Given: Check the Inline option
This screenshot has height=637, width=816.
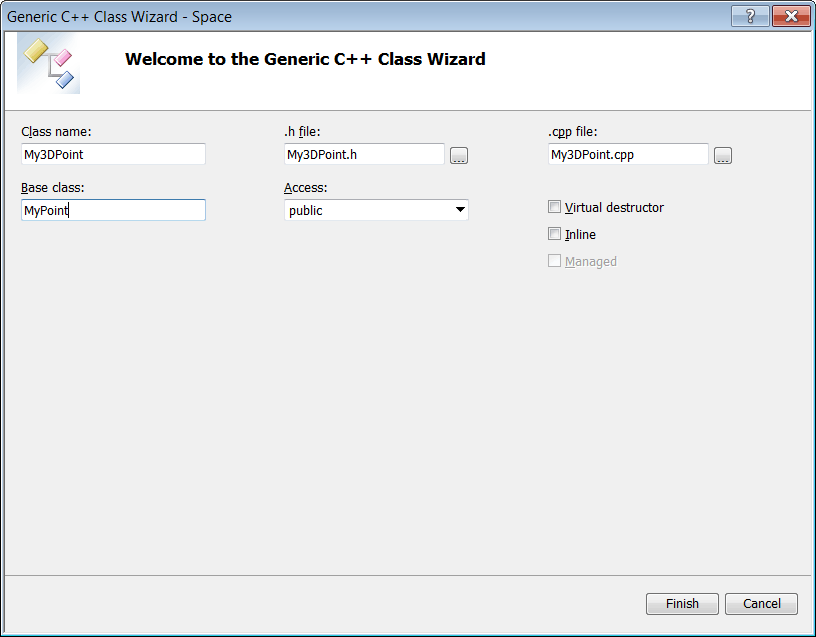Looking at the screenshot, I should [x=554, y=234].
